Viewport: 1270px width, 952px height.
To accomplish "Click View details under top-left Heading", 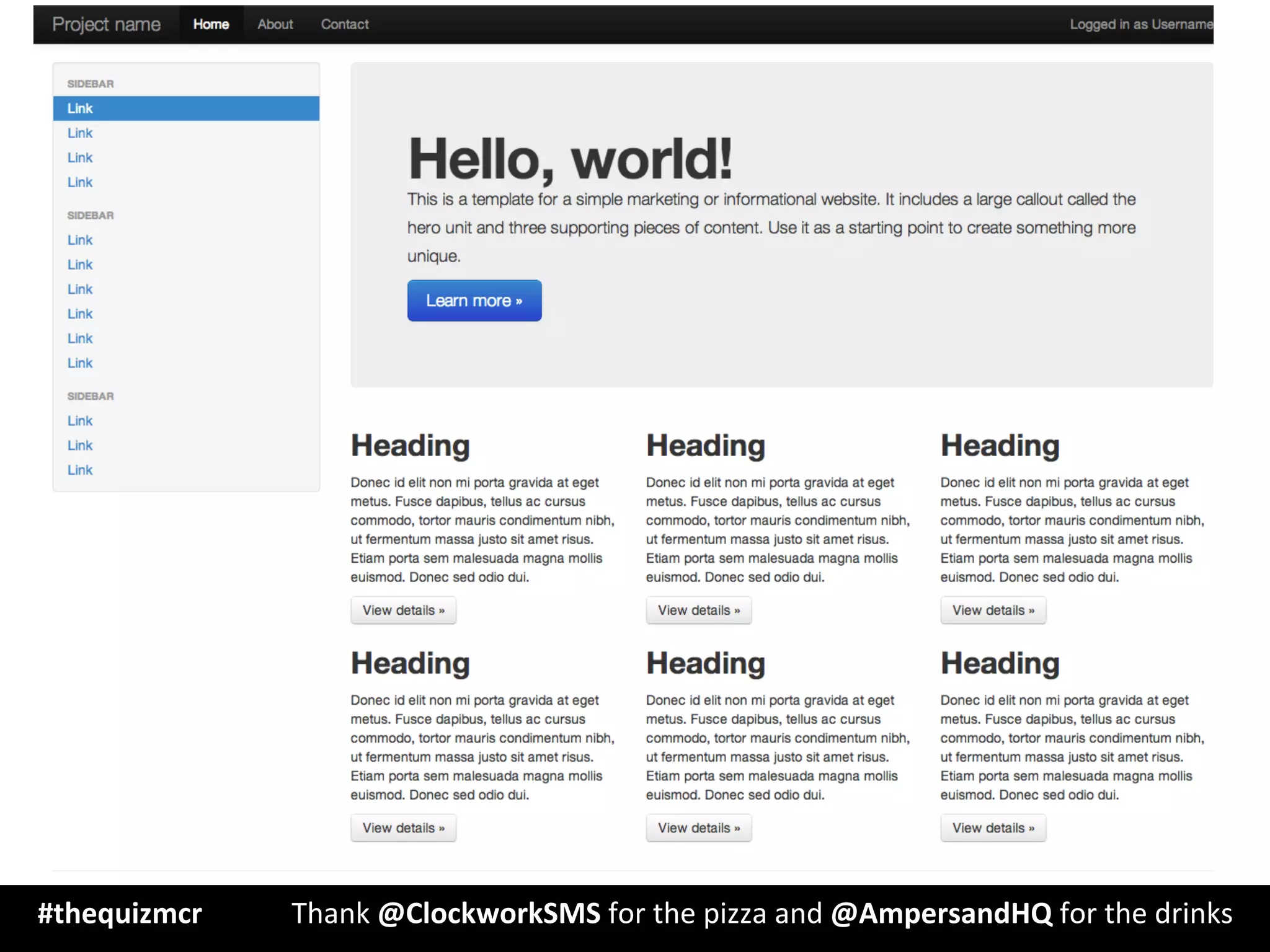I will tap(403, 610).
